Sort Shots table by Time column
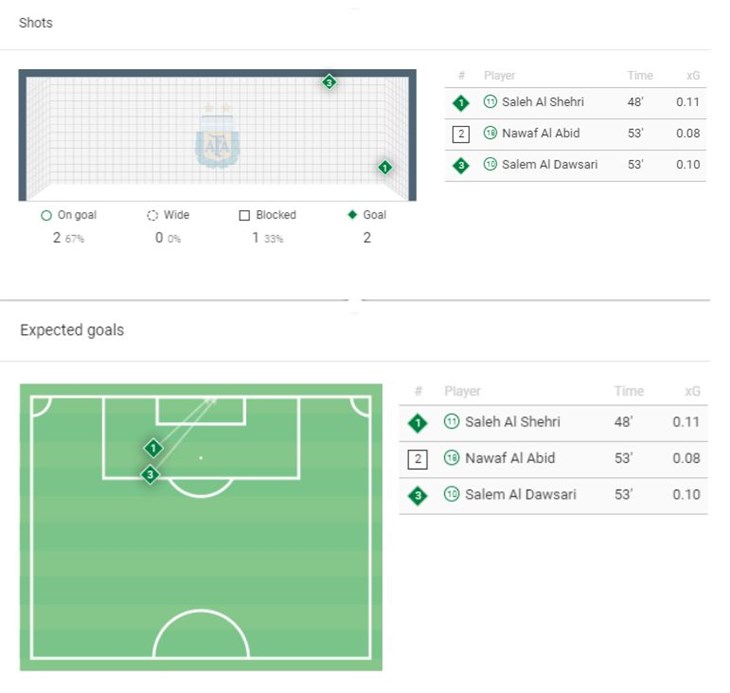The image size is (730, 693). click(x=640, y=76)
